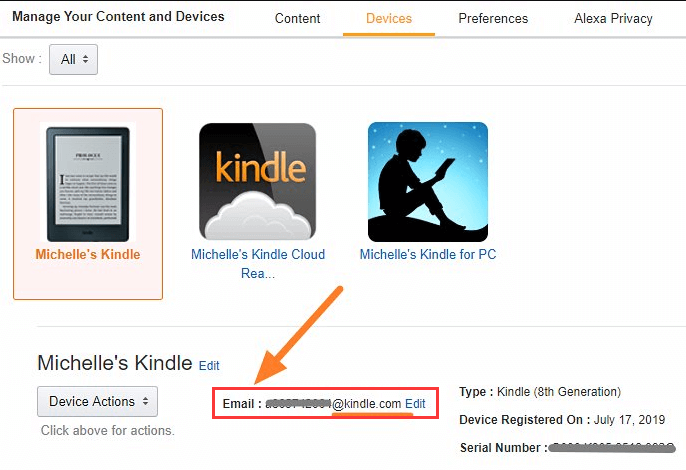Open the Preferences tab
The image size is (686, 470).
pyautogui.click(x=493, y=18)
